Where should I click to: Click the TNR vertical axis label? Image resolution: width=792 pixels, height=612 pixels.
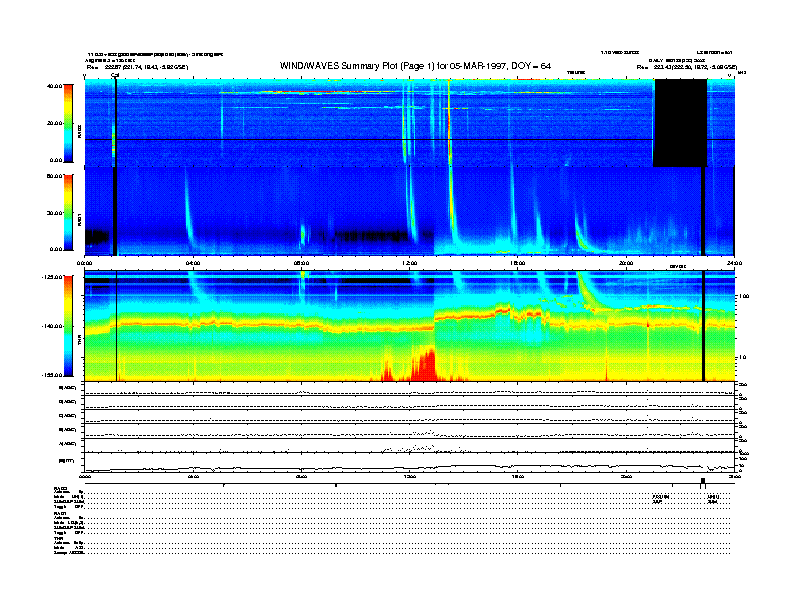tap(80, 340)
